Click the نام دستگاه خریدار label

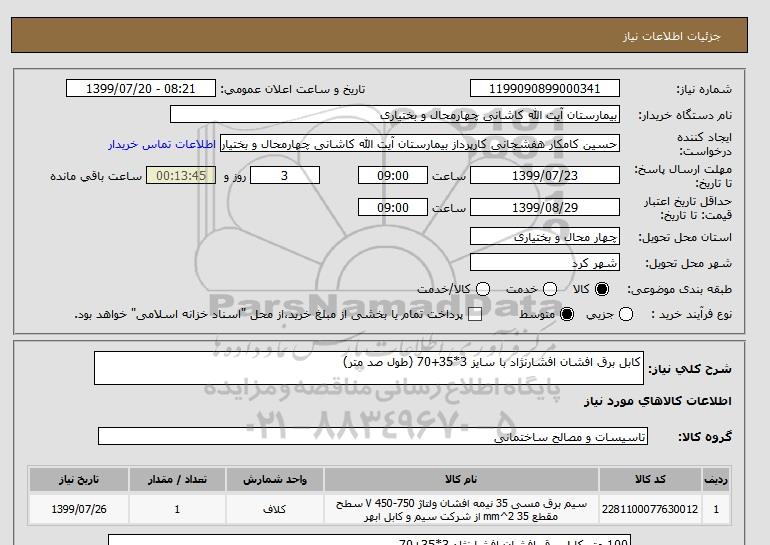(685, 115)
